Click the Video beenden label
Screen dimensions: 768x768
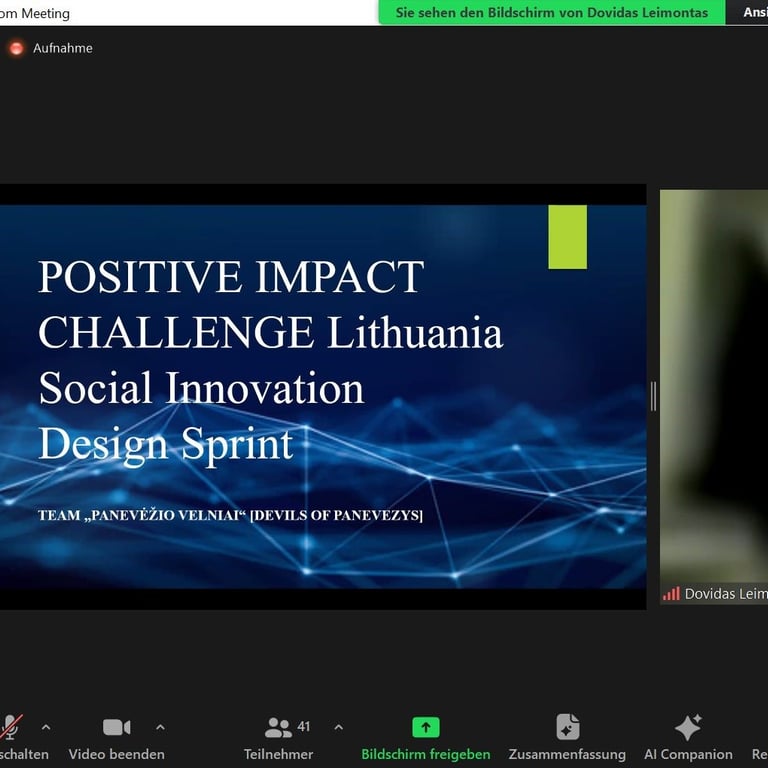(117, 754)
